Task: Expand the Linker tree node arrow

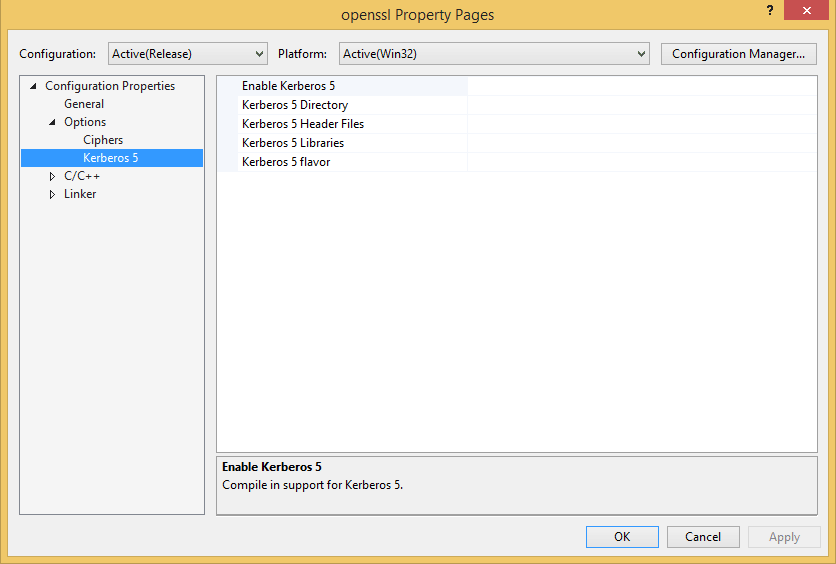Action: click(x=52, y=194)
